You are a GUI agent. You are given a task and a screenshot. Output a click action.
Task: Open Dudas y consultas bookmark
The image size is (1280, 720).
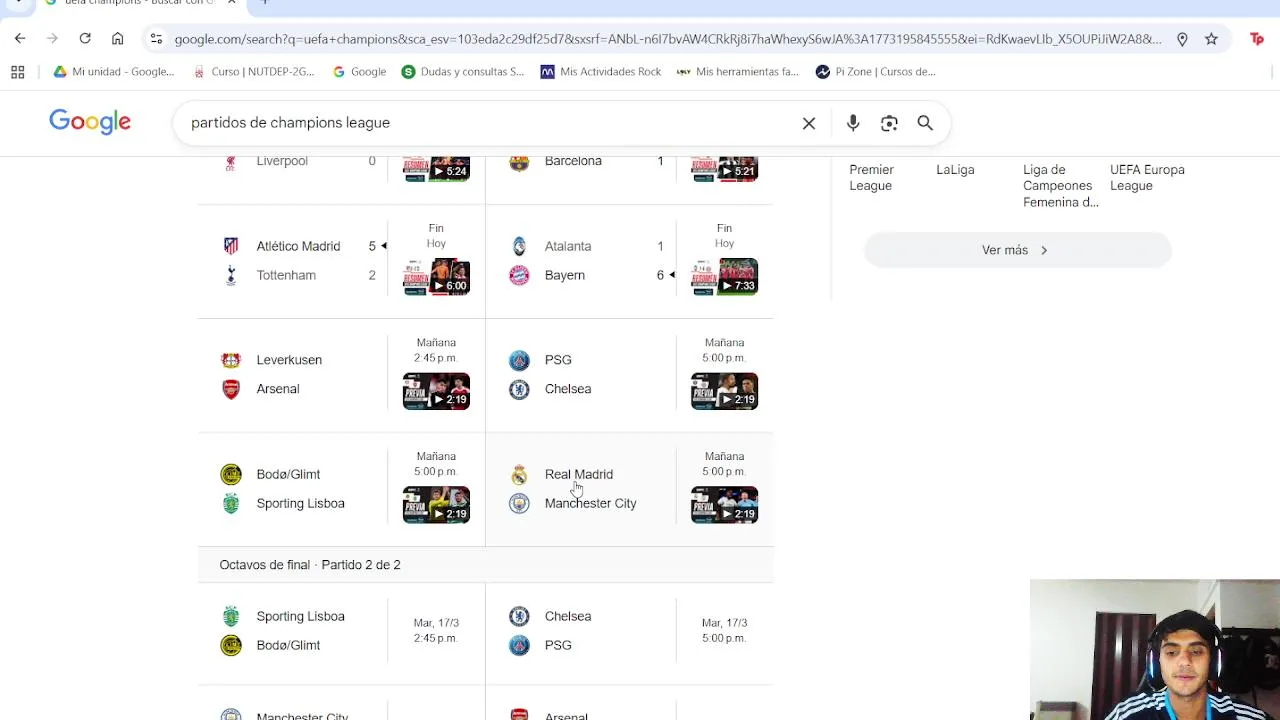coord(463,72)
